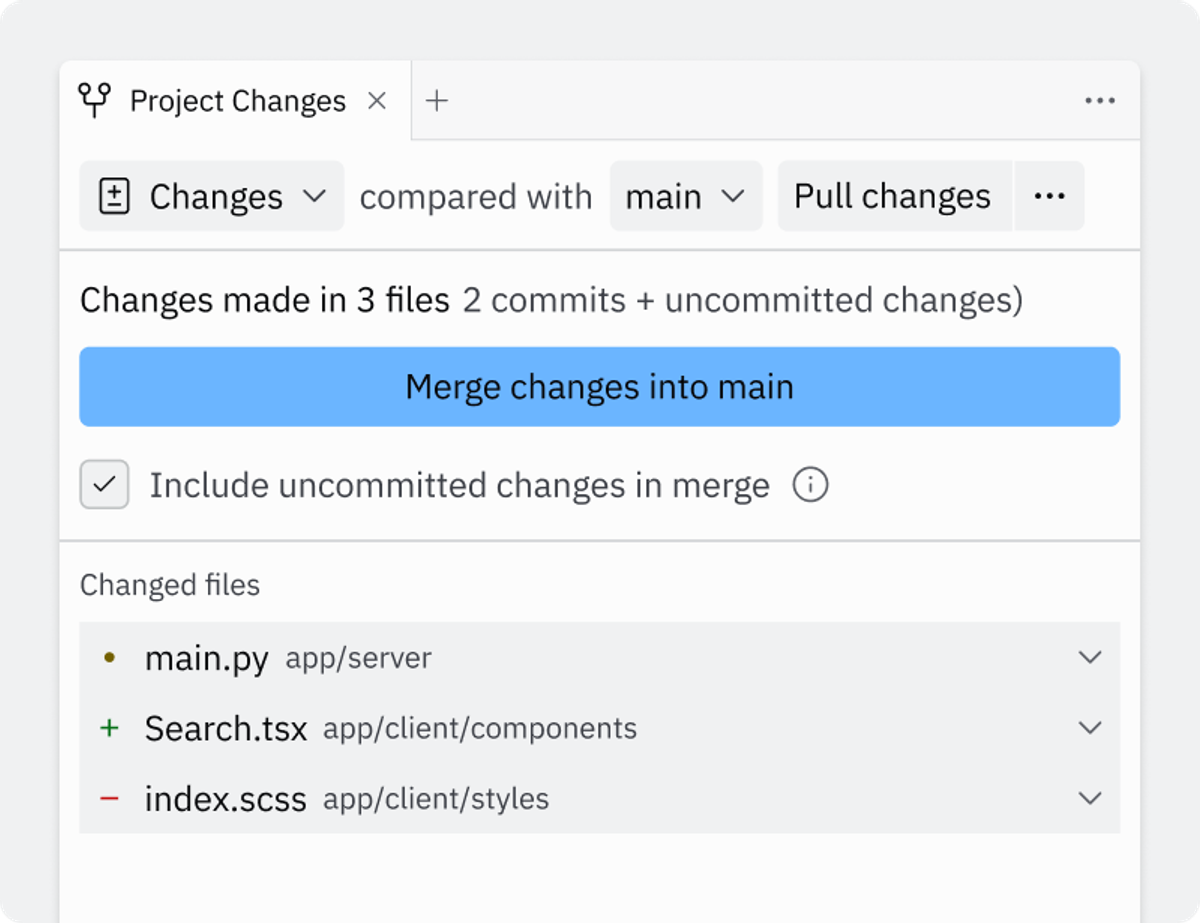Enable including uncommitted changes in merge
The height and width of the screenshot is (923, 1200).
point(104,485)
